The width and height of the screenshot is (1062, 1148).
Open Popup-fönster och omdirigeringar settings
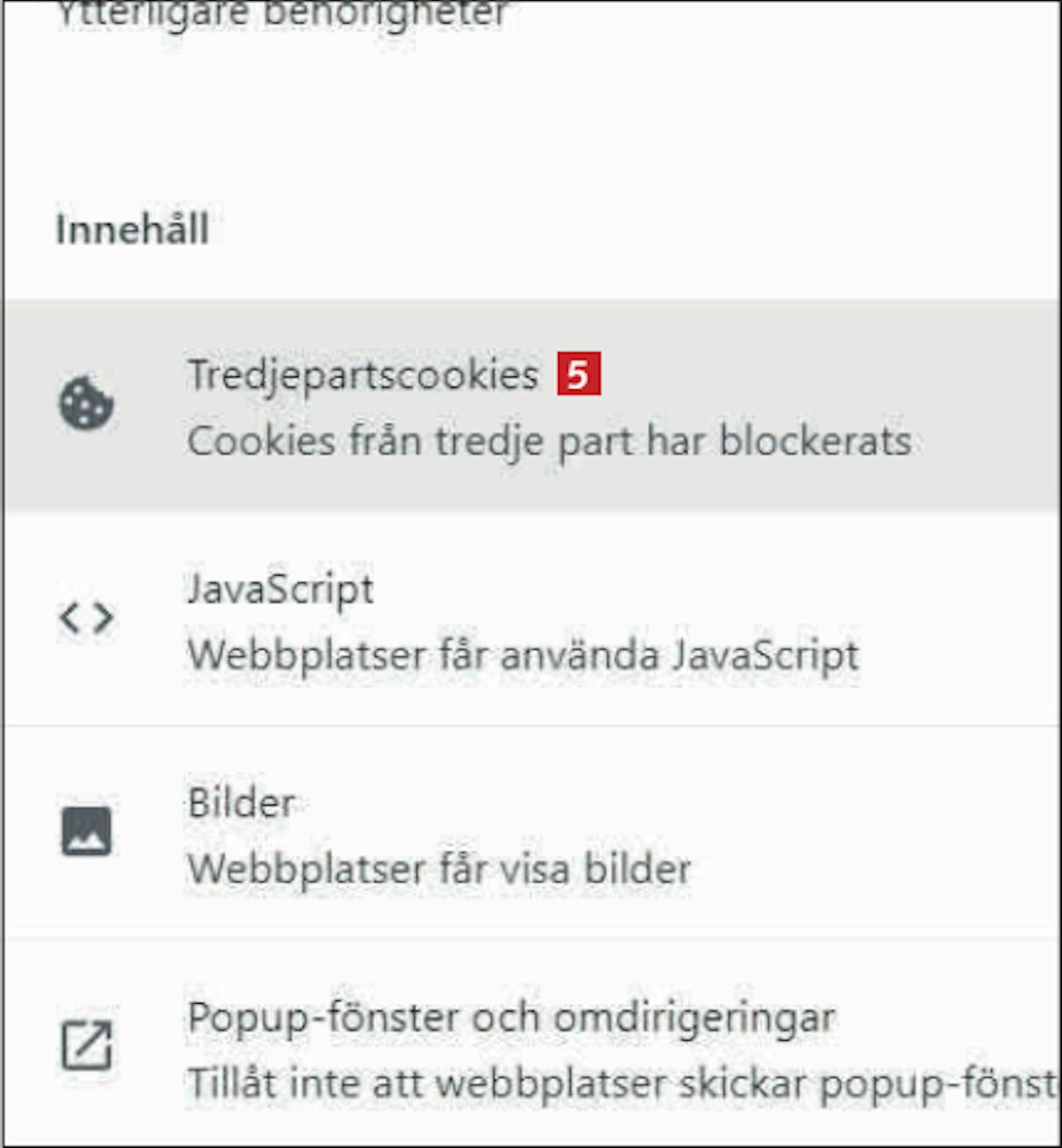(x=511, y=1017)
